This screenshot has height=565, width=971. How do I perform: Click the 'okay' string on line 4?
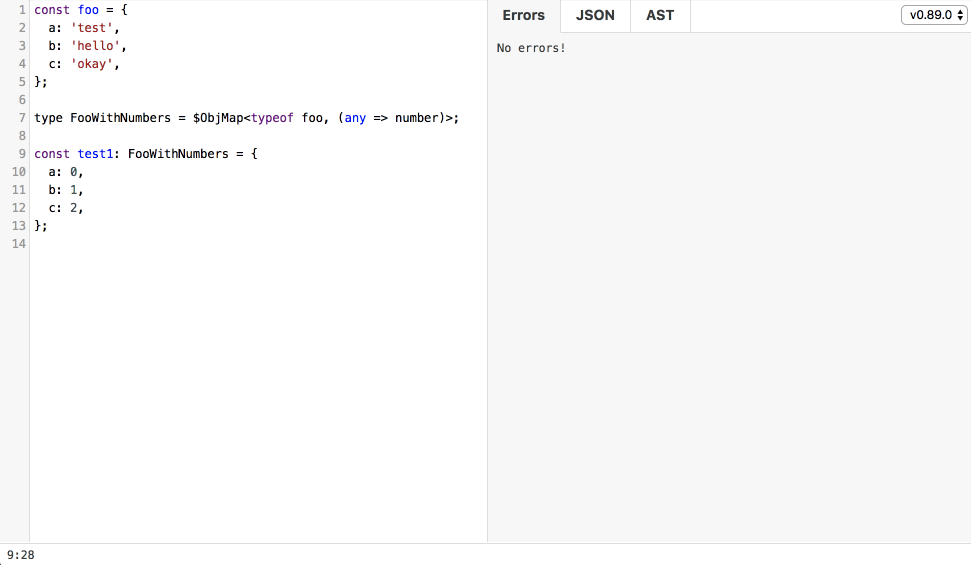click(92, 64)
